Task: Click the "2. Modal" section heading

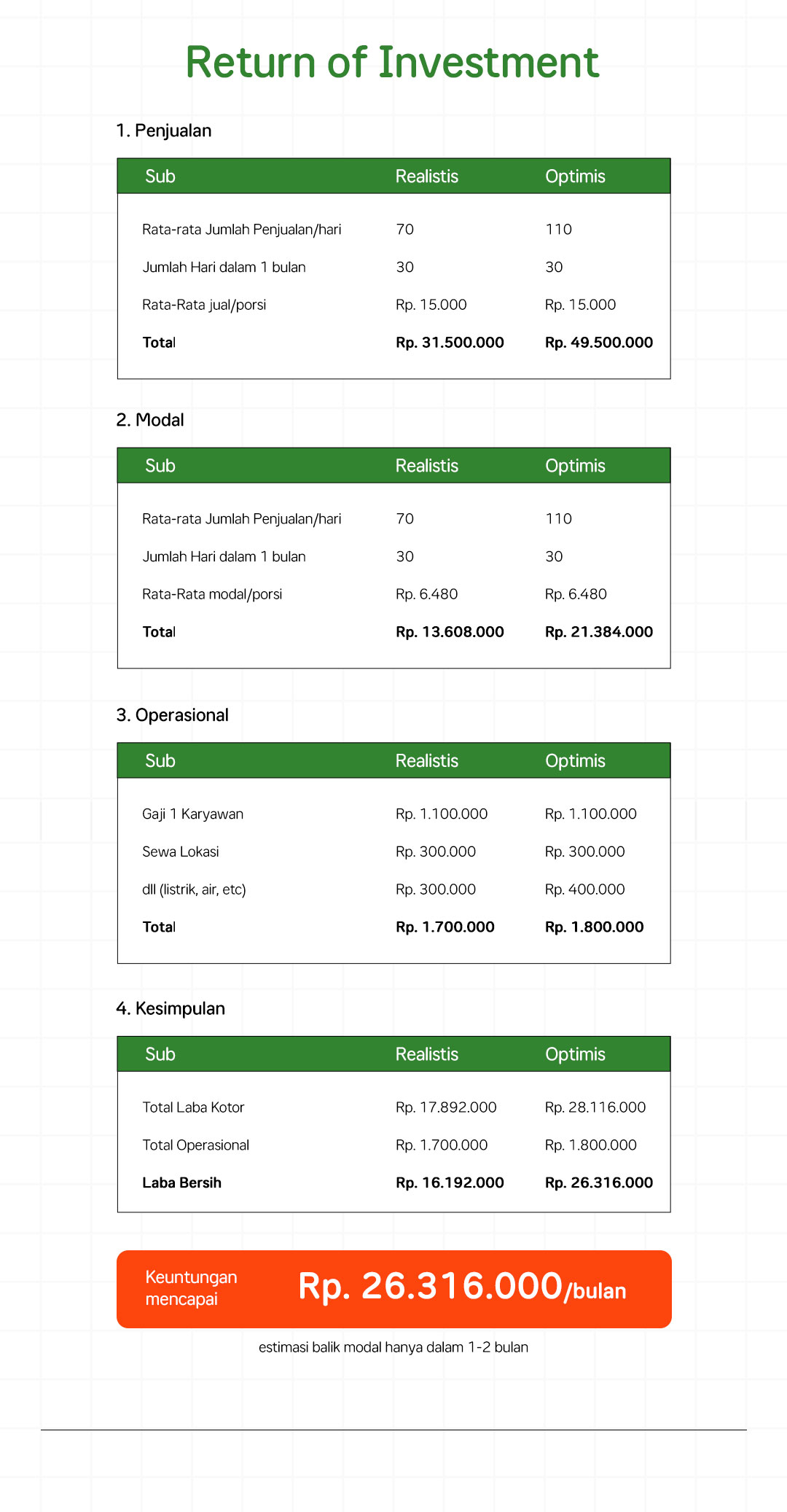Action: [x=150, y=421]
